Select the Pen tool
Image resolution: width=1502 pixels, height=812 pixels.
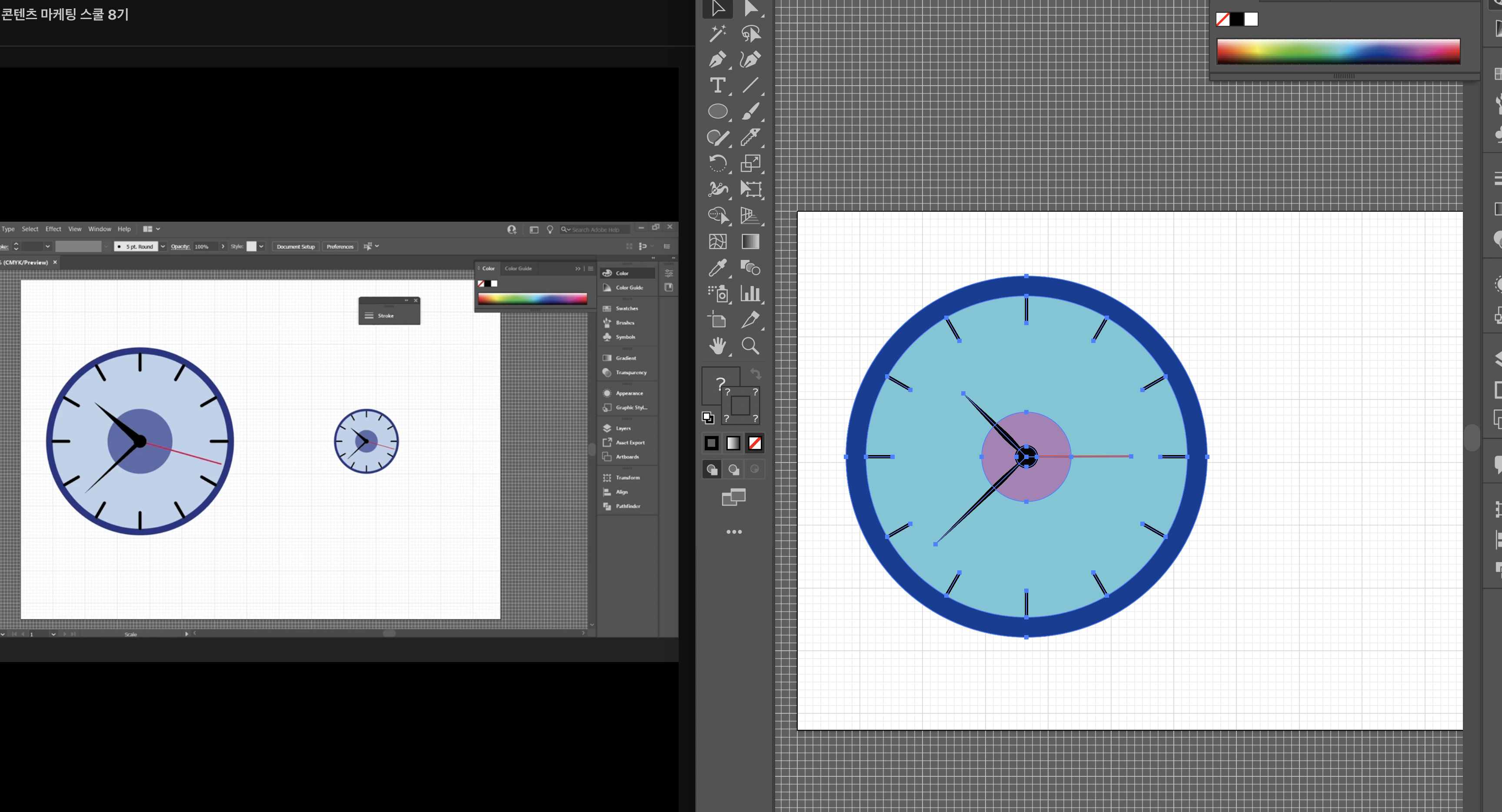click(x=717, y=60)
